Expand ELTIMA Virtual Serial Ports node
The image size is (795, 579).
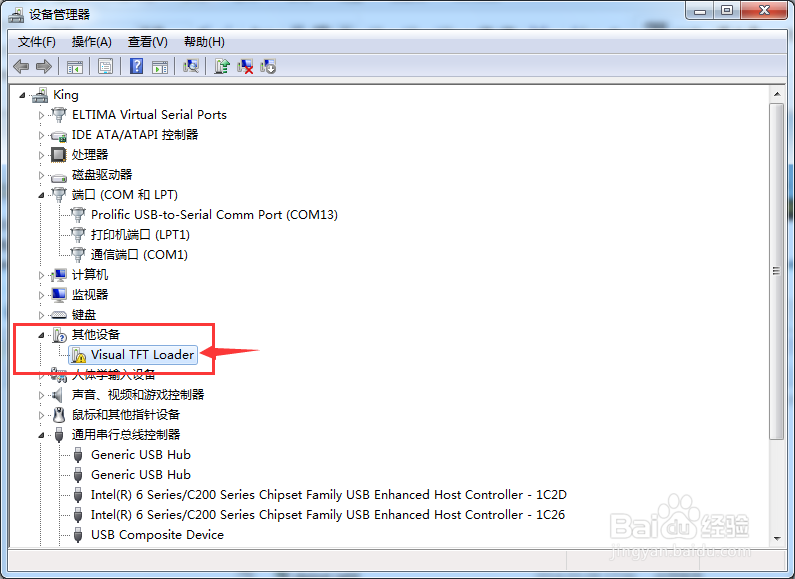pyautogui.click(x=41, y=115)
